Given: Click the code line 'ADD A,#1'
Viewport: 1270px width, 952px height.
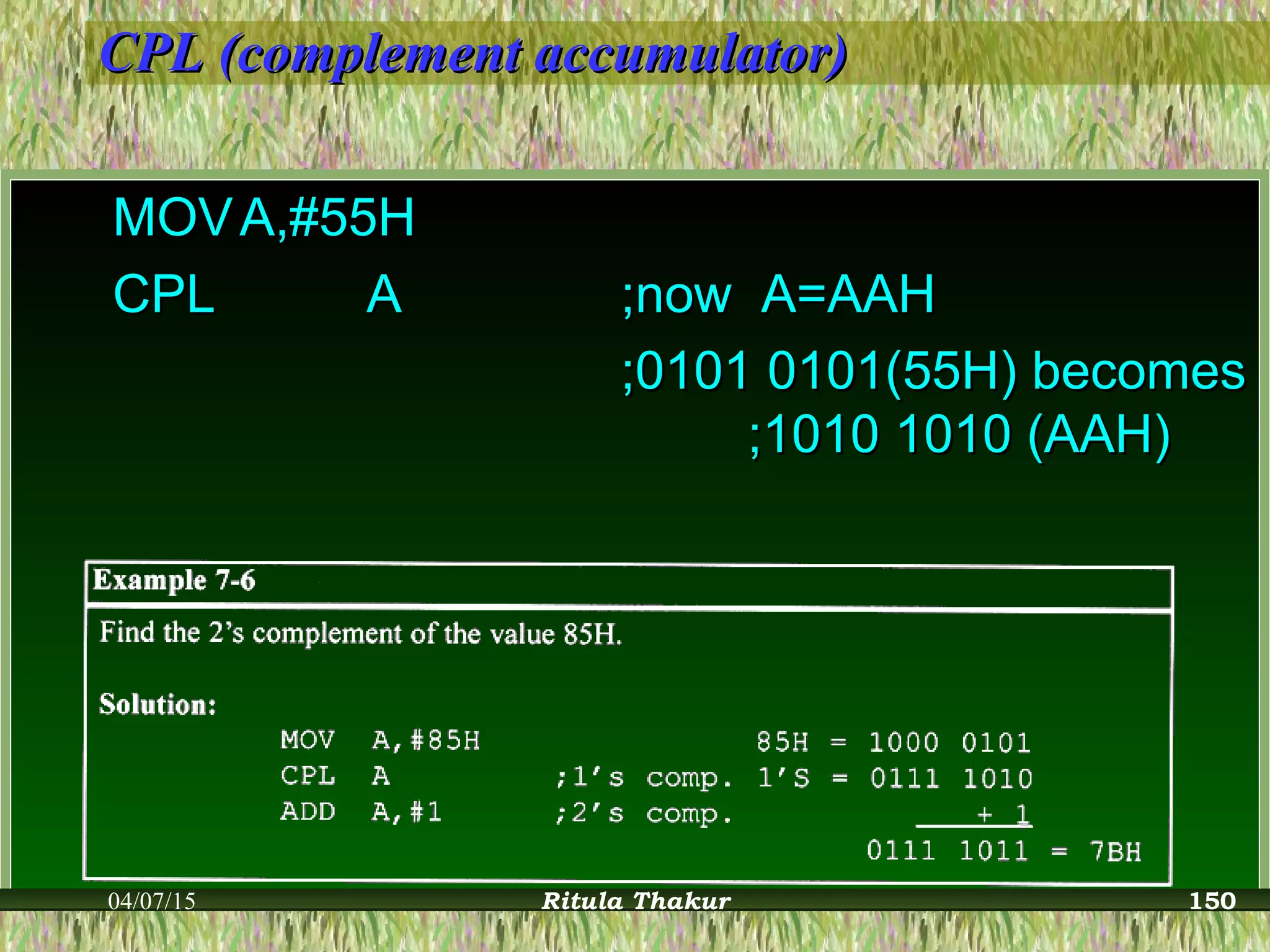Looking at the screenshot, I should click(361, 812).
